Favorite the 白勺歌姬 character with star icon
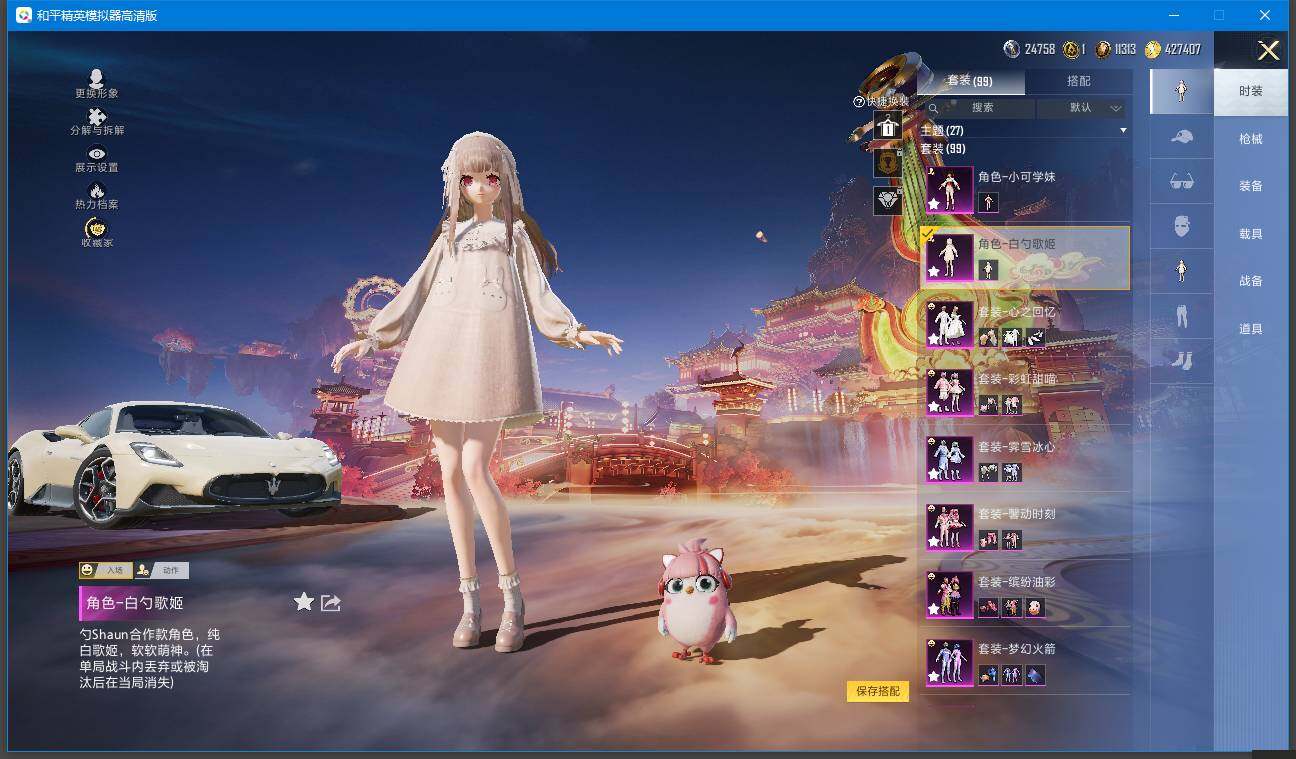 [x=304, y=601]
